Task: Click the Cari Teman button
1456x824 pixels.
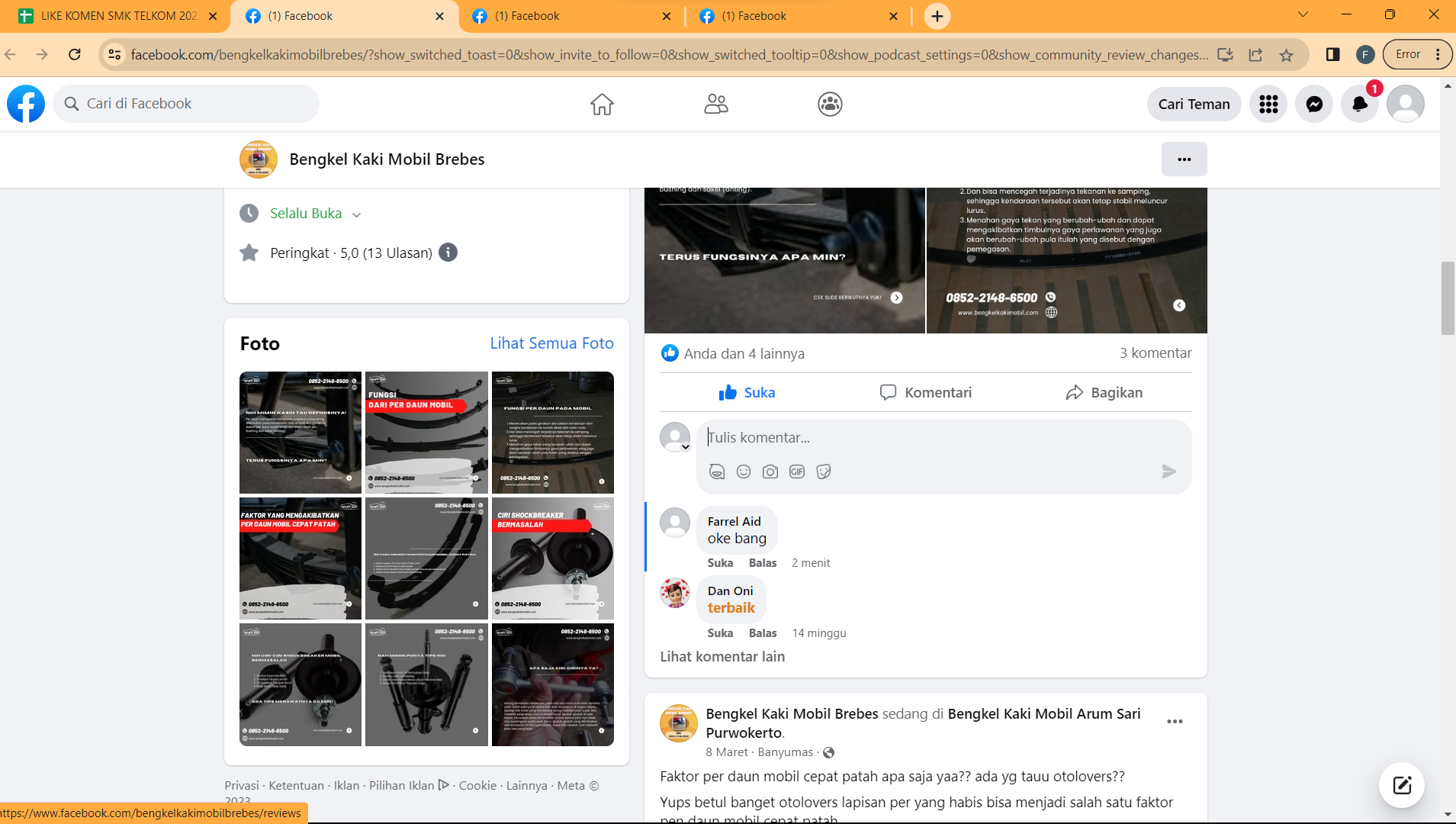Action: [x=1194, y=104]
